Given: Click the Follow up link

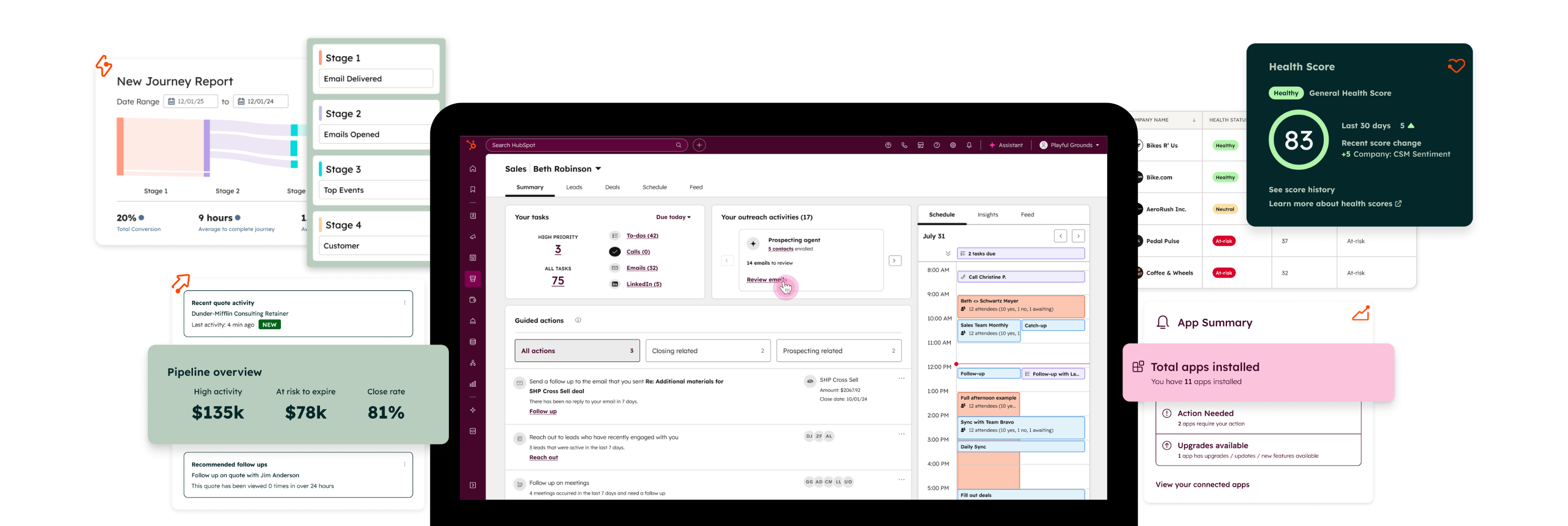Looking at the screenshot, I should [x=542, y=411].
